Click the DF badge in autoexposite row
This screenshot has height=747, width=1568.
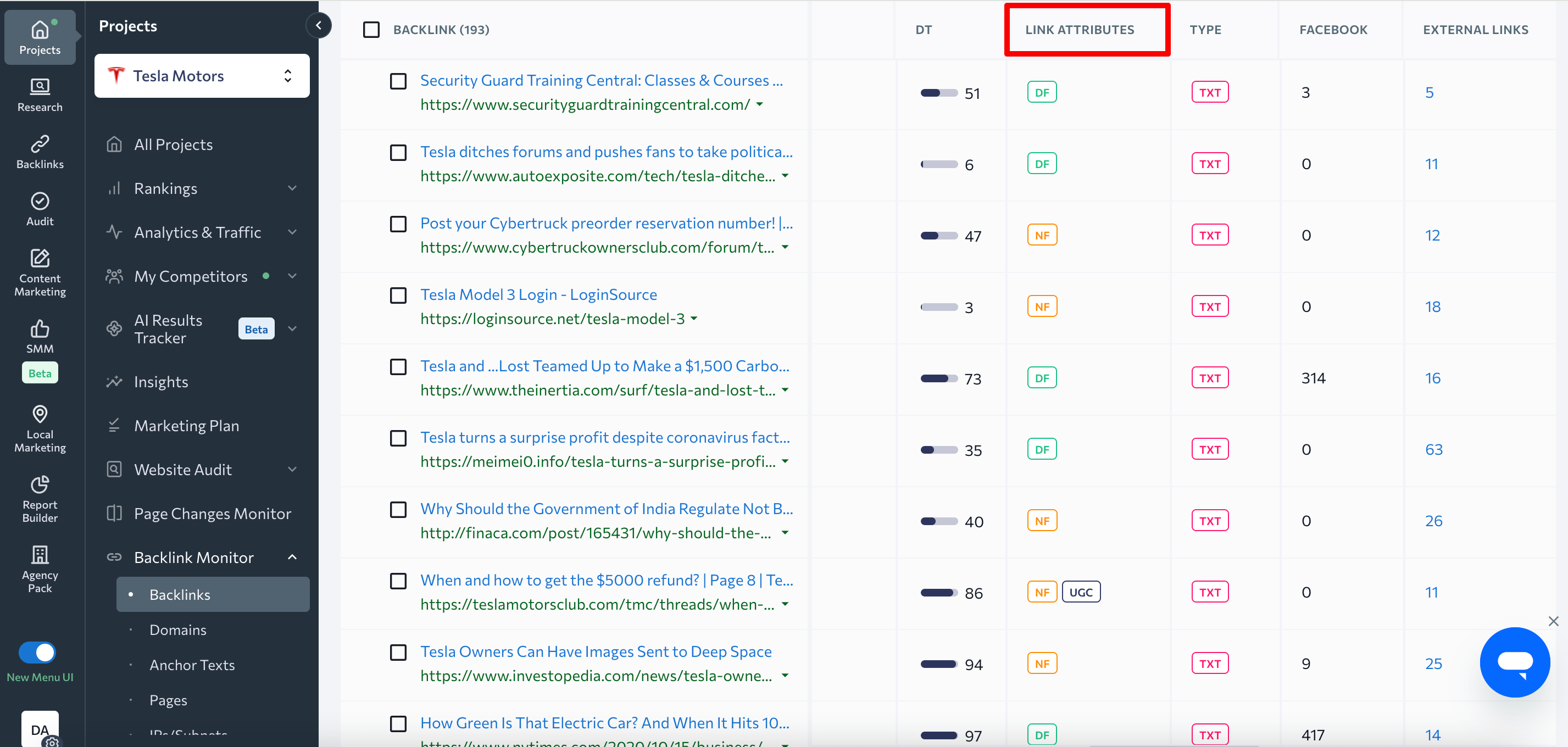pos(1042,164)
